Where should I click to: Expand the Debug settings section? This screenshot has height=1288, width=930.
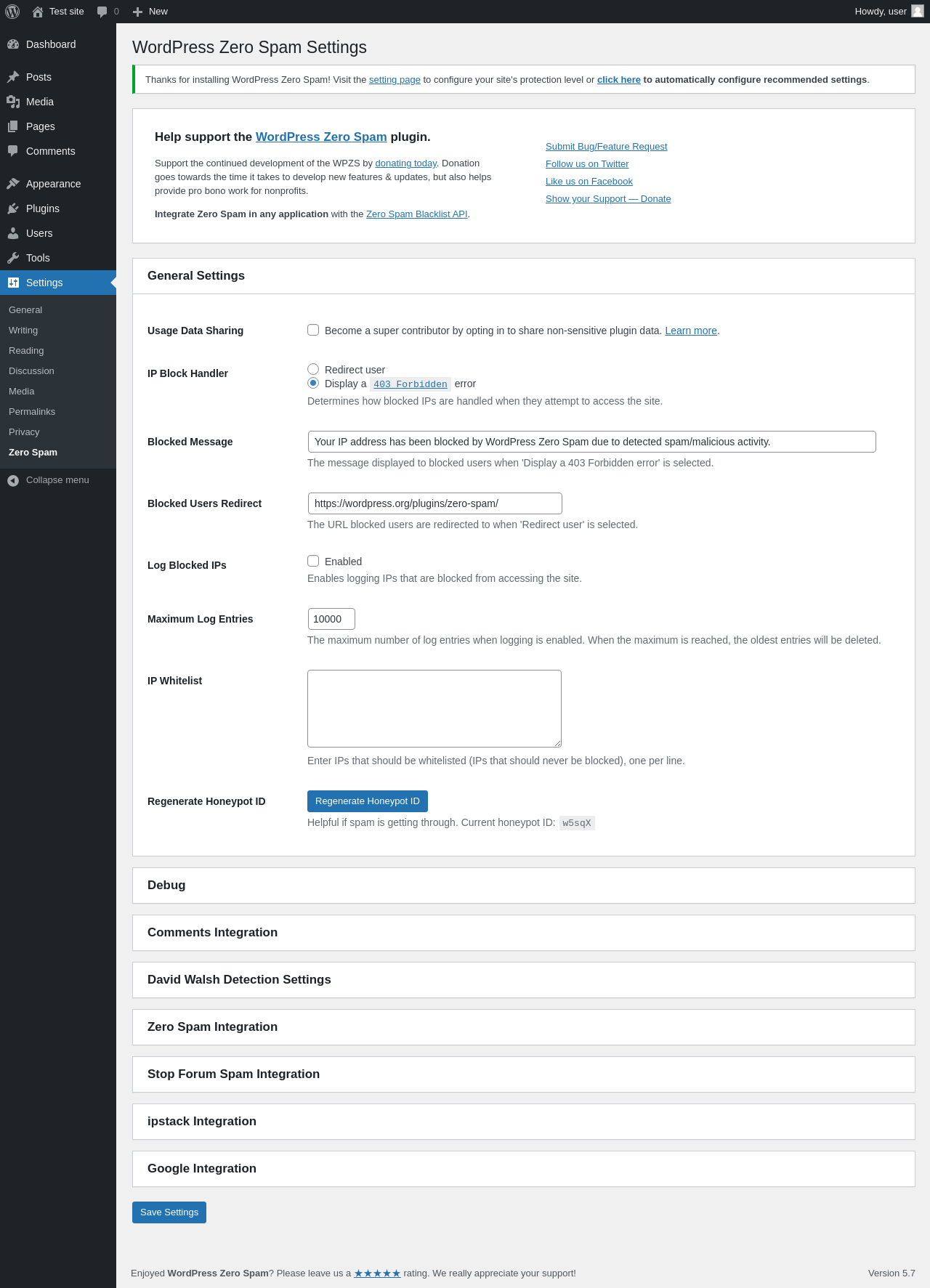click(166, 885)
